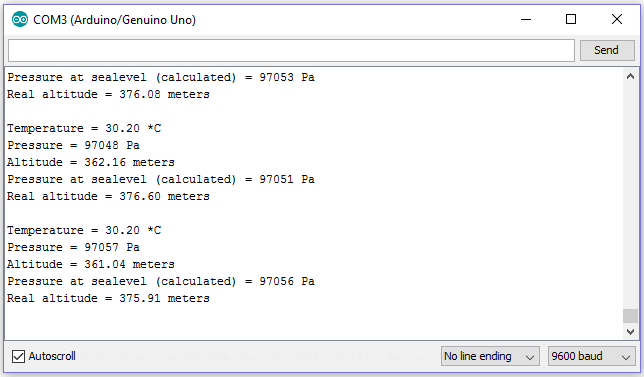Screen dimensions: 644x377
Task: Click the line 'Altitude = 362.16 meters'
Action: coord(91,162)
